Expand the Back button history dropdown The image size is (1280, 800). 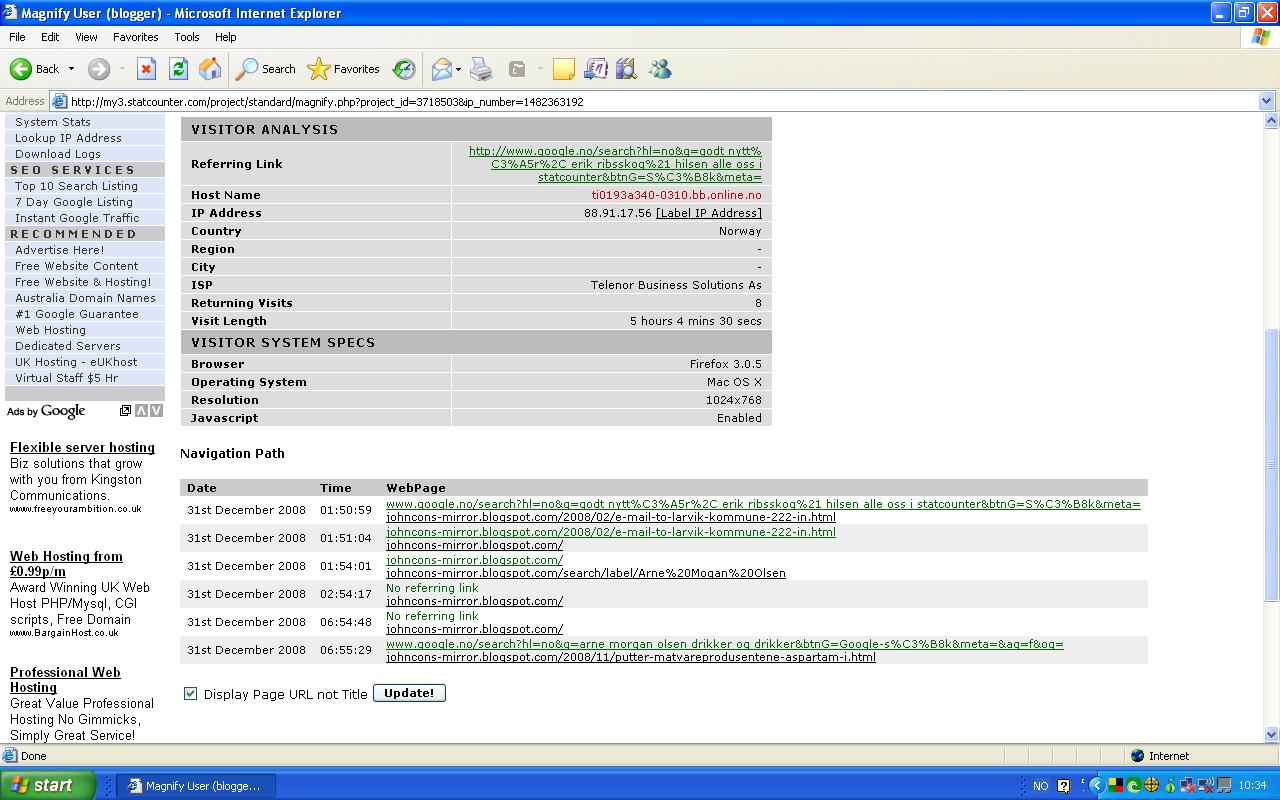coord(71,69)
